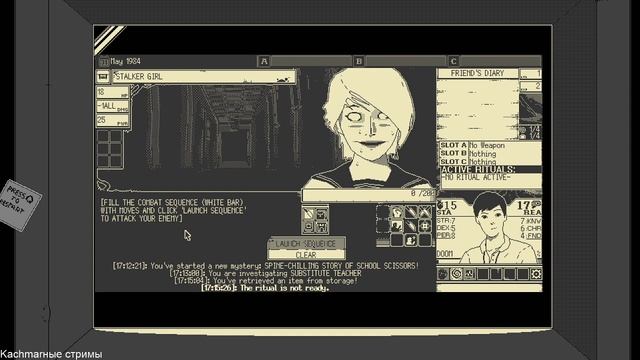The width and height of the screenshot is (640, 360).
Task: Click log line about retrieved item from storage
Action: click(x=266, y=281)
